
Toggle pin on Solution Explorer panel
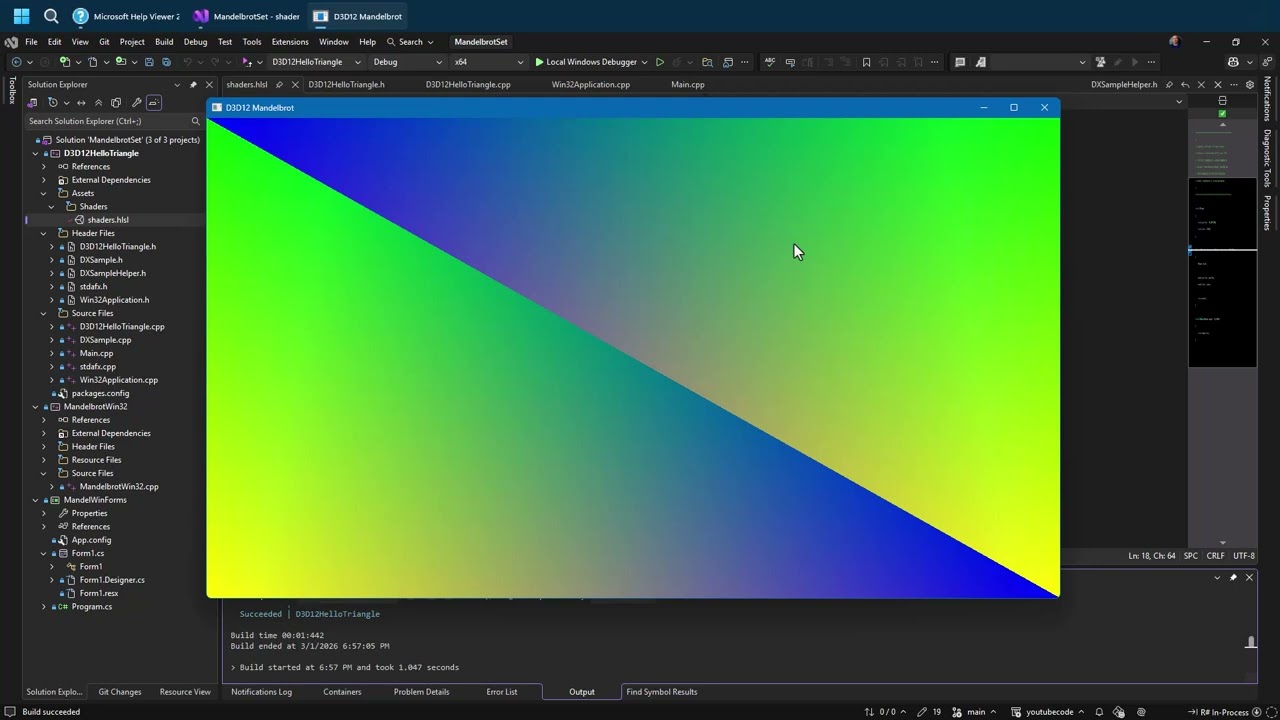pyautogui.click(x=193, y=85)
